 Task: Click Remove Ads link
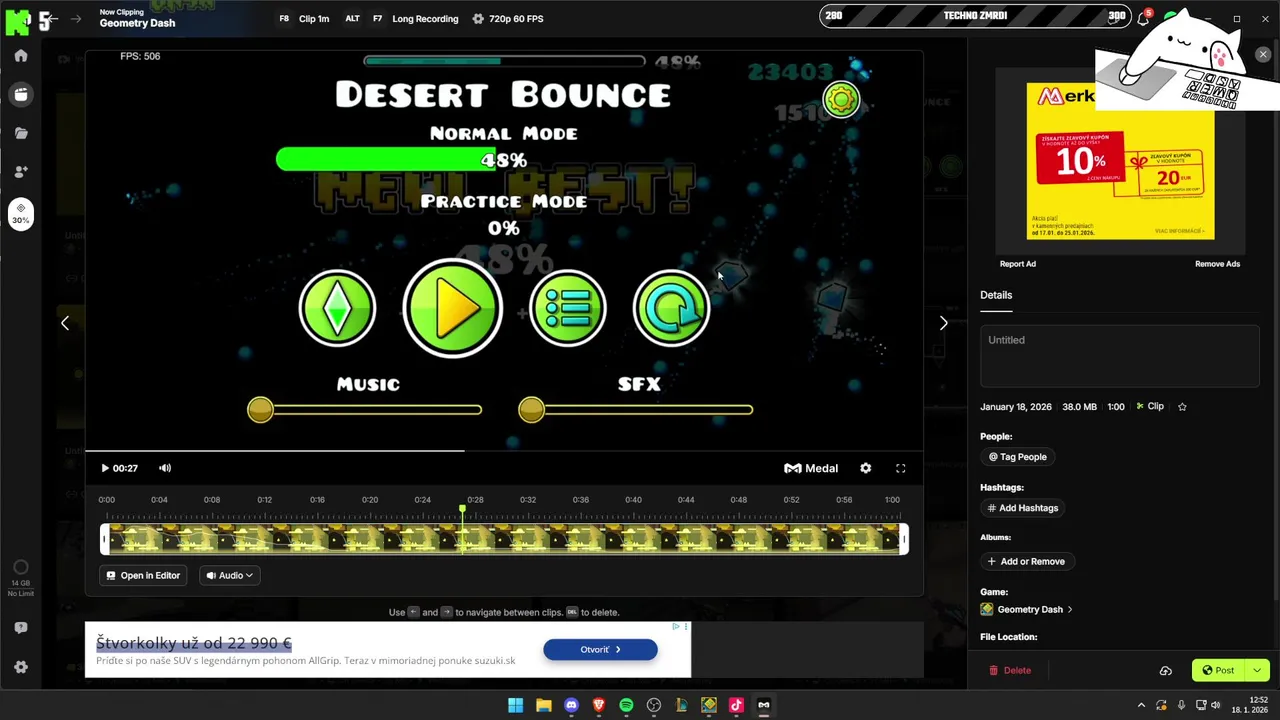click(x=1217, y=264)
